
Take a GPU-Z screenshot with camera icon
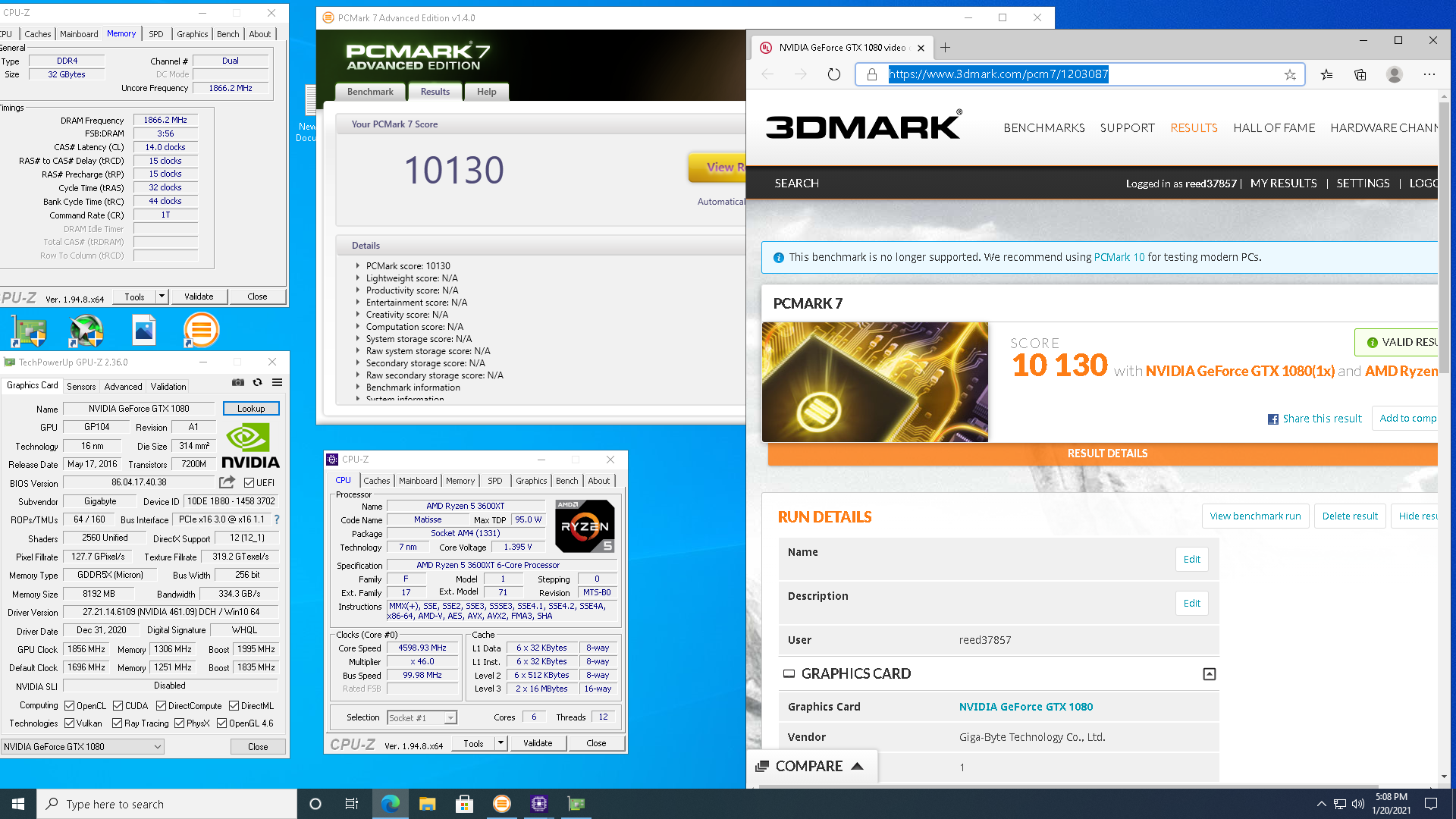point(238,383)
